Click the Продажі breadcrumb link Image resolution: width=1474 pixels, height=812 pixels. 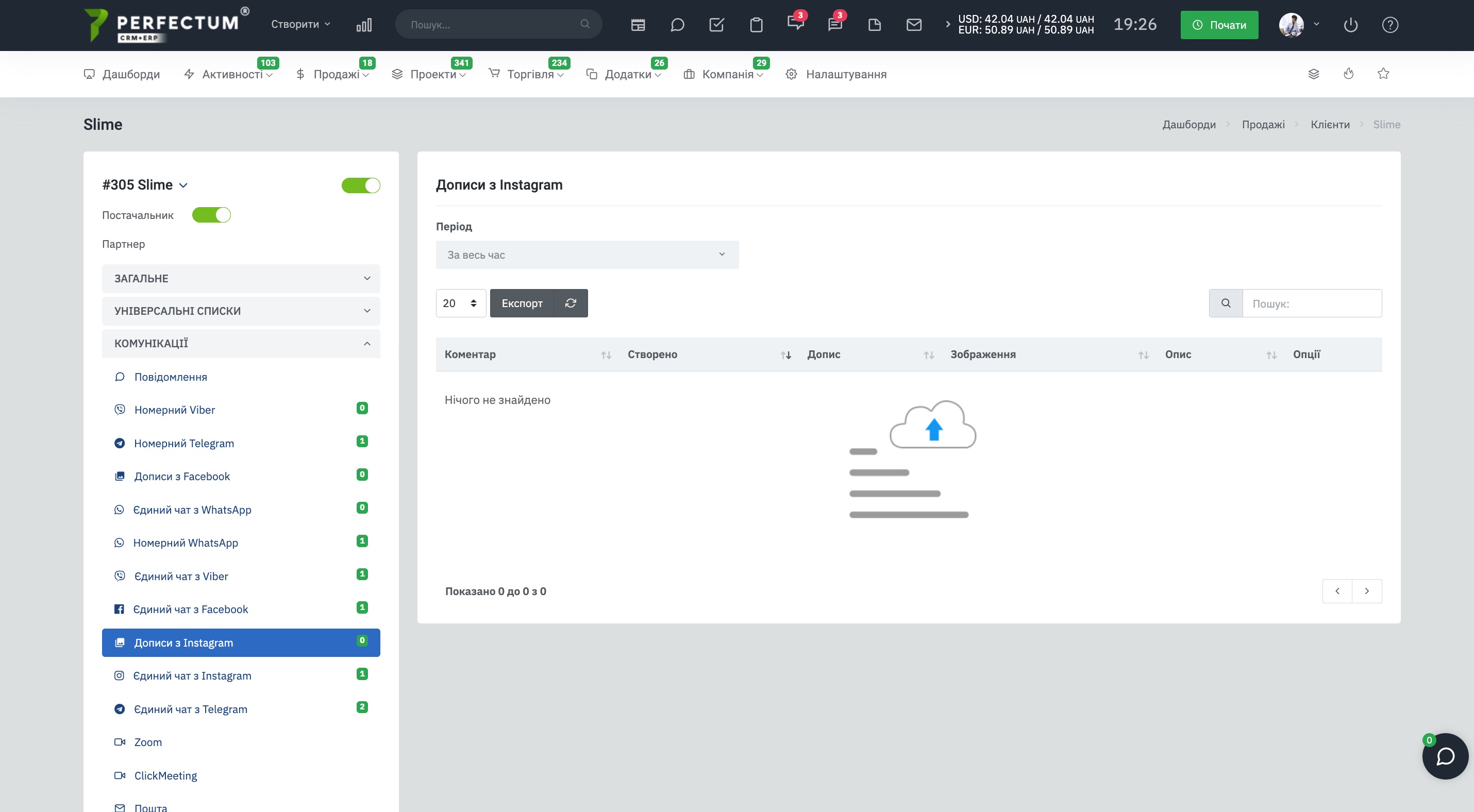click(x=1263, y=125)
